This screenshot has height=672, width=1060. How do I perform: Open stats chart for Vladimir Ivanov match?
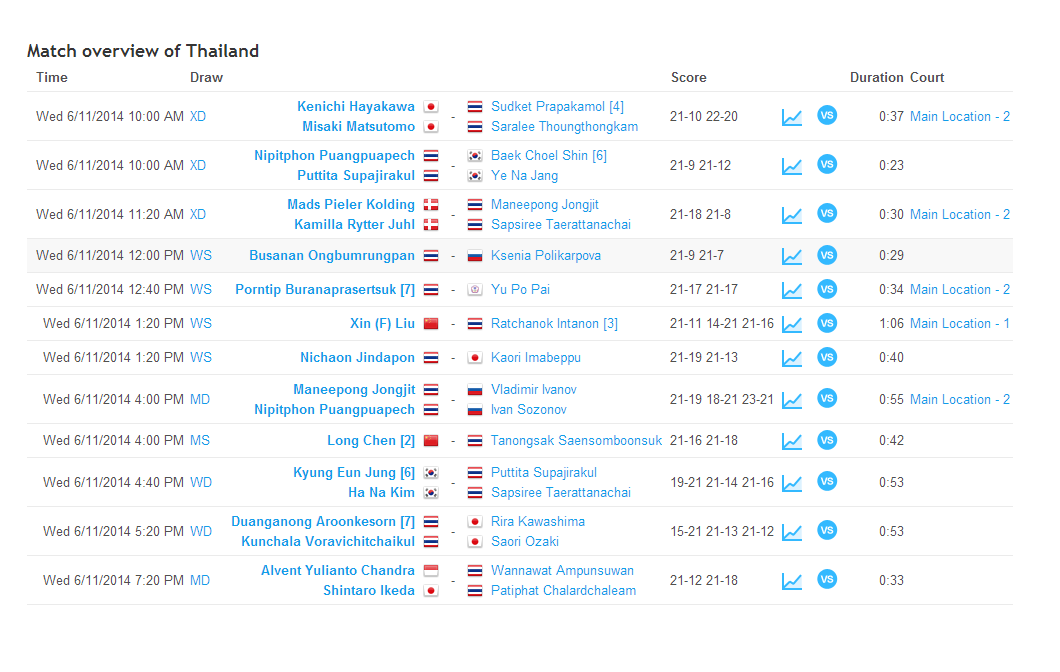[x=791, y=400]
